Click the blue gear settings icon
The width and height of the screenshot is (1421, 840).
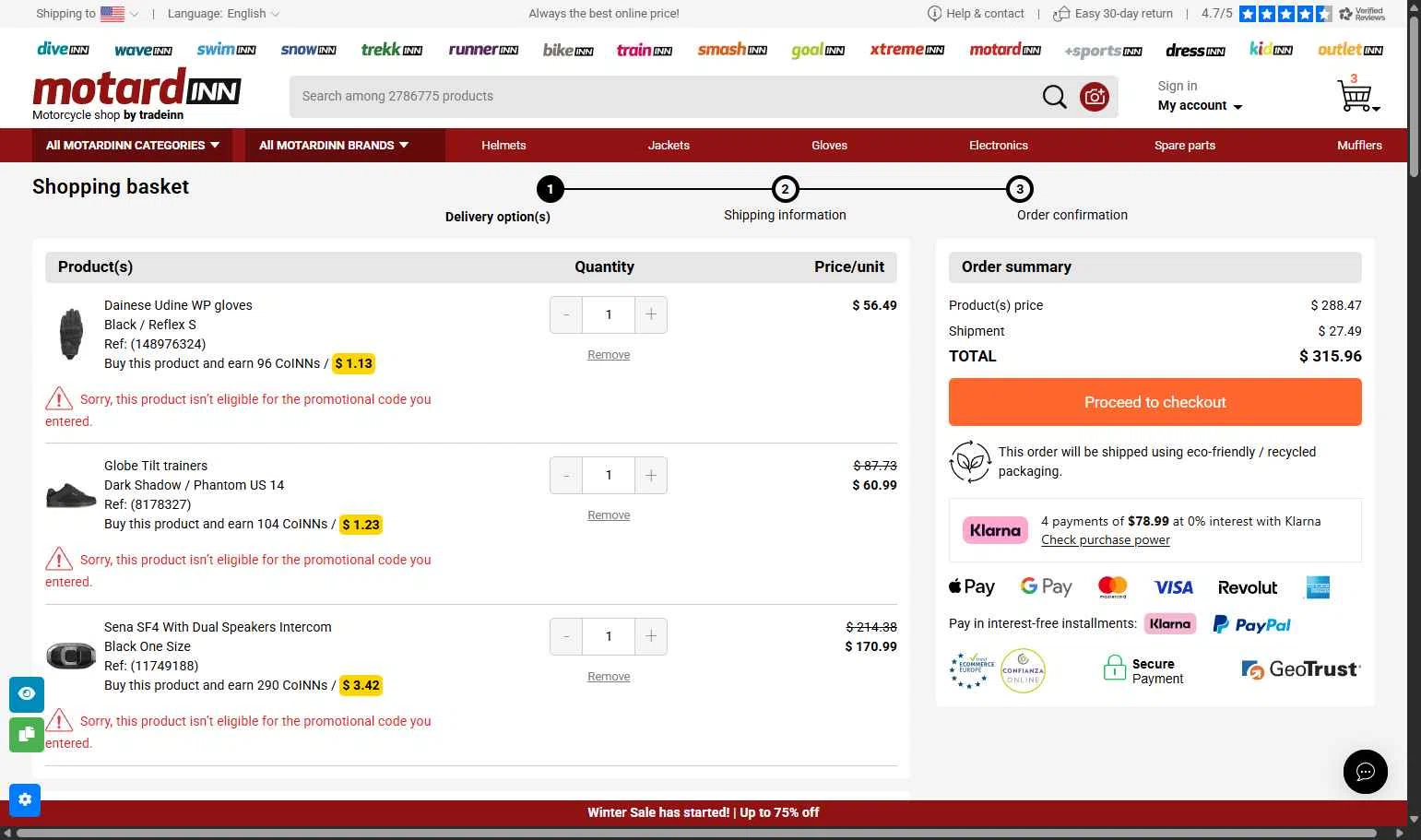click(25, 799)
